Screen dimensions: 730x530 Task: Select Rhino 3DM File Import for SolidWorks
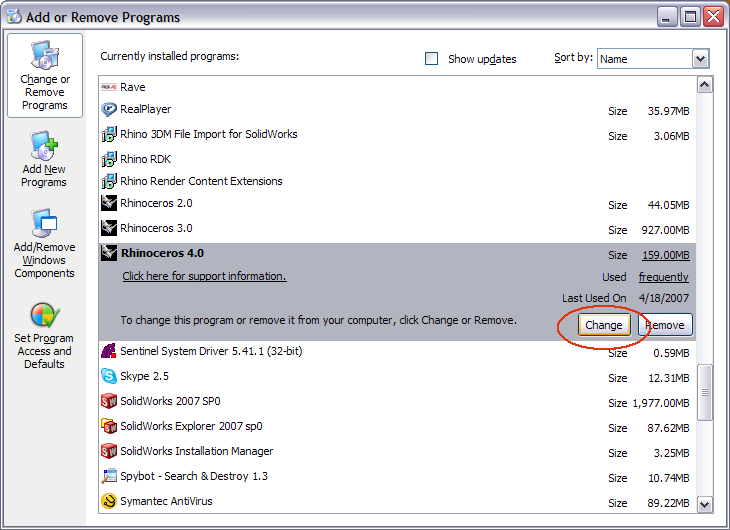point(209,134)
